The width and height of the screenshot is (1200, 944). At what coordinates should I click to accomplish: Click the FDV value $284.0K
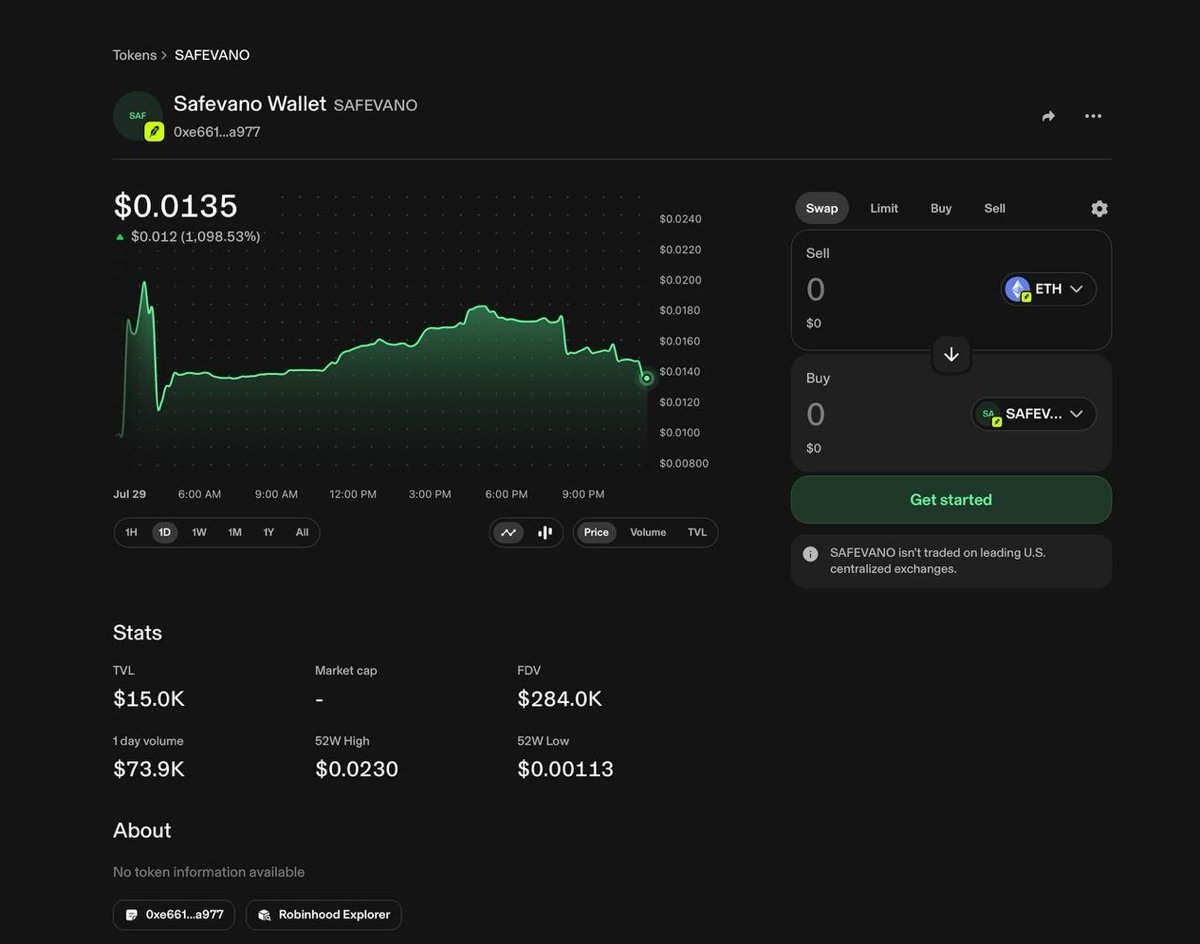pos(560,699)
